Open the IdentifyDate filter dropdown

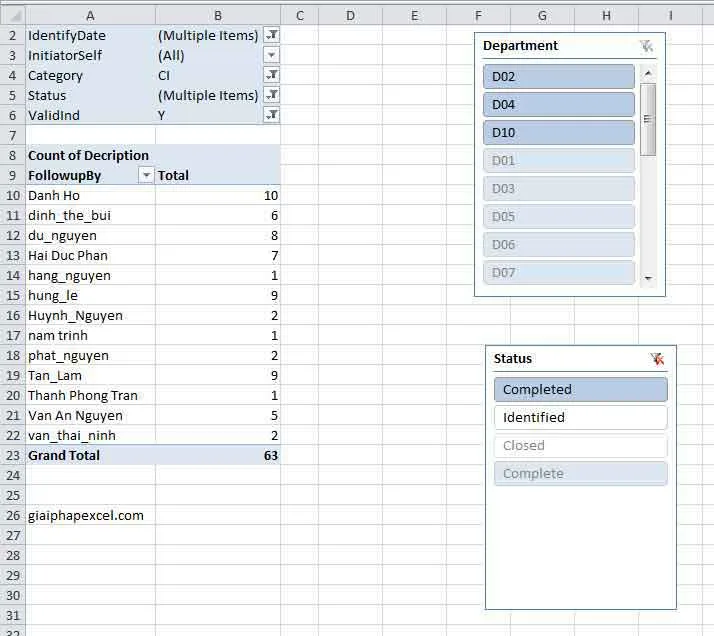point(271,35)
